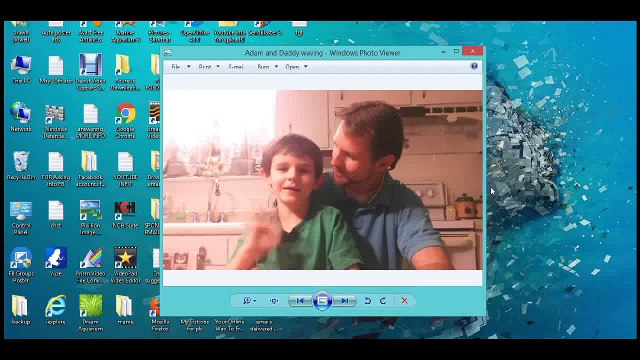640x360 pixels.
Task: Select the VideoPad Video Editor shortcut
Action: (125, 265)
